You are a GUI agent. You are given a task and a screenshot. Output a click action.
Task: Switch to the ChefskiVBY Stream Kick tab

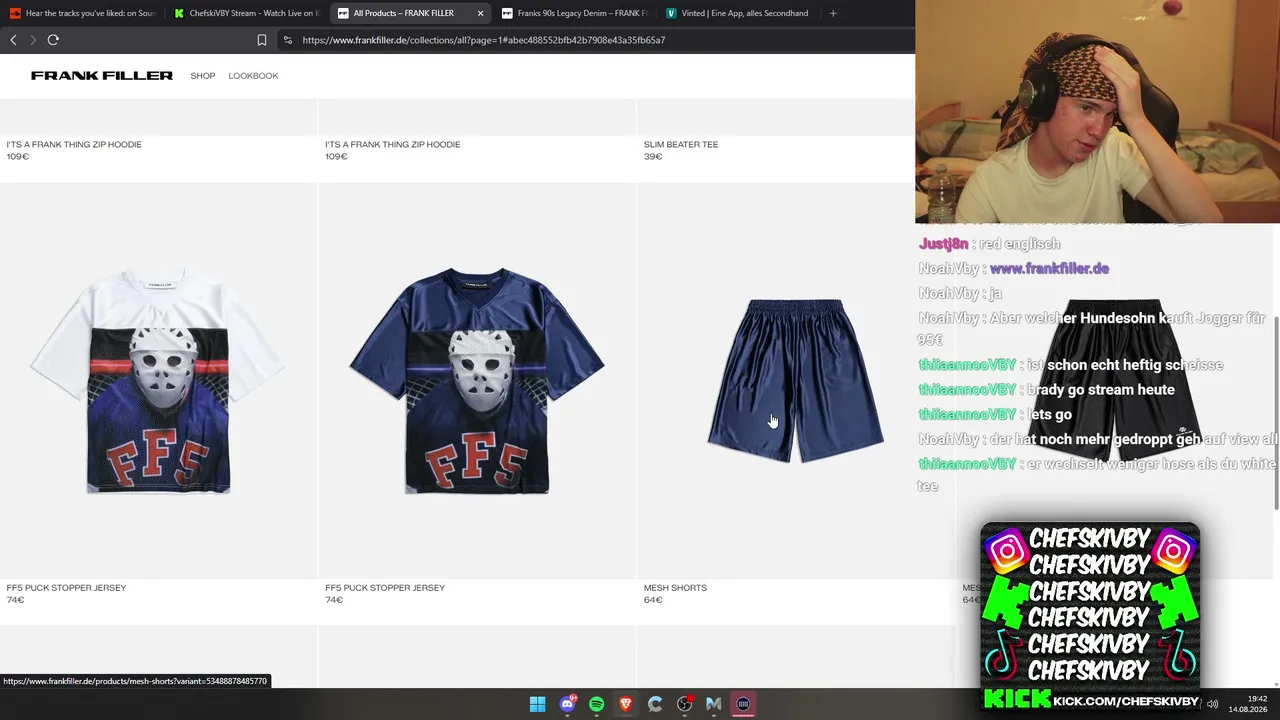point(246,13)
